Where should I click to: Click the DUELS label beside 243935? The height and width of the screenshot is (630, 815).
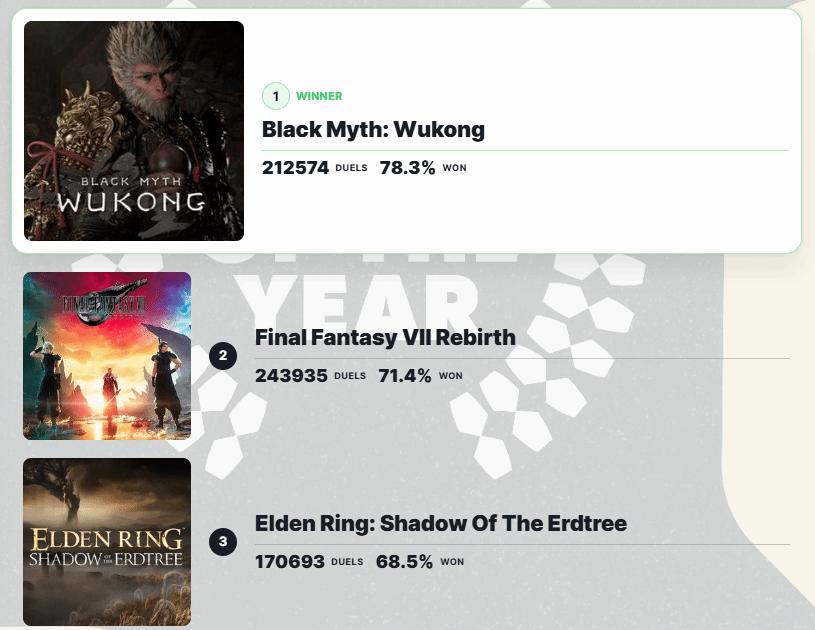[350, 376]
